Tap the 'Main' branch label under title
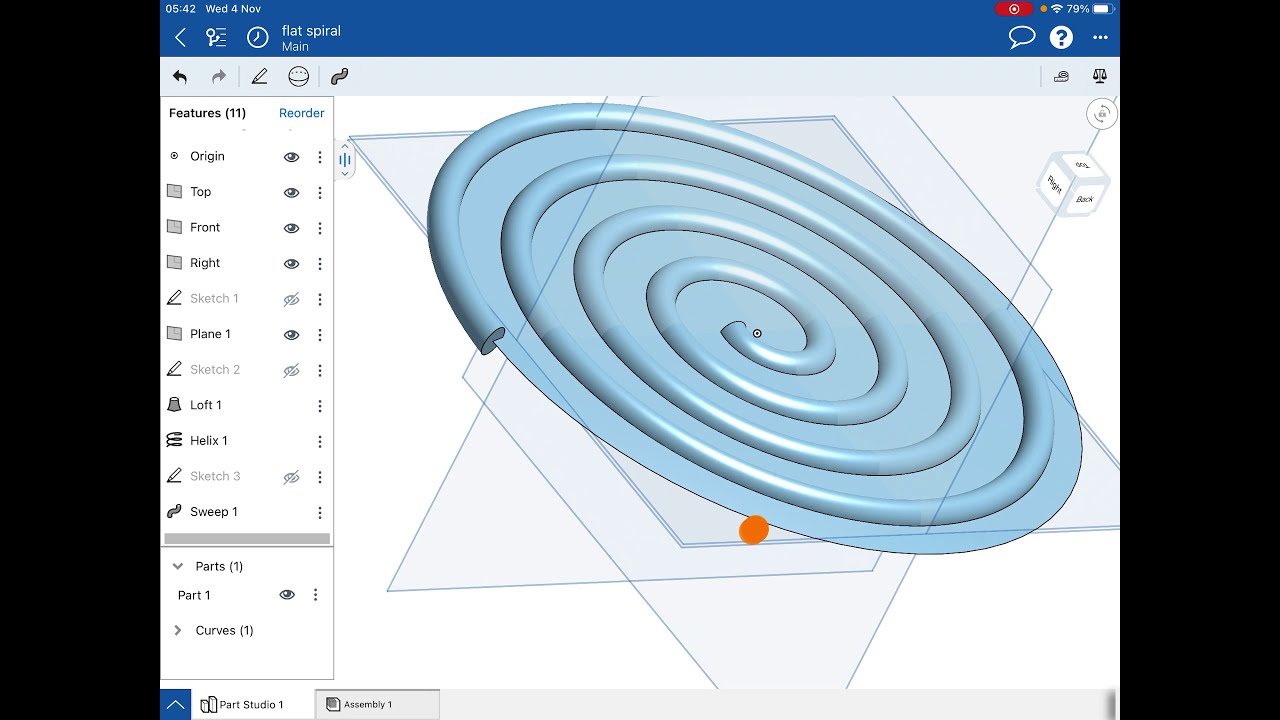The height and width of the screenshot is (720, 1280). pos(295,47)
